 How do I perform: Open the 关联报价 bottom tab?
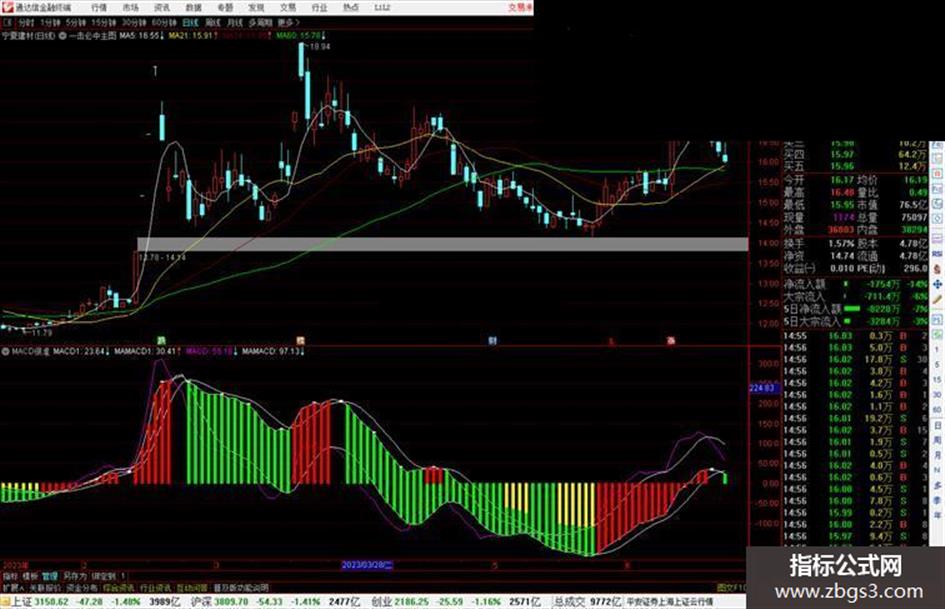tap(46, 587)
